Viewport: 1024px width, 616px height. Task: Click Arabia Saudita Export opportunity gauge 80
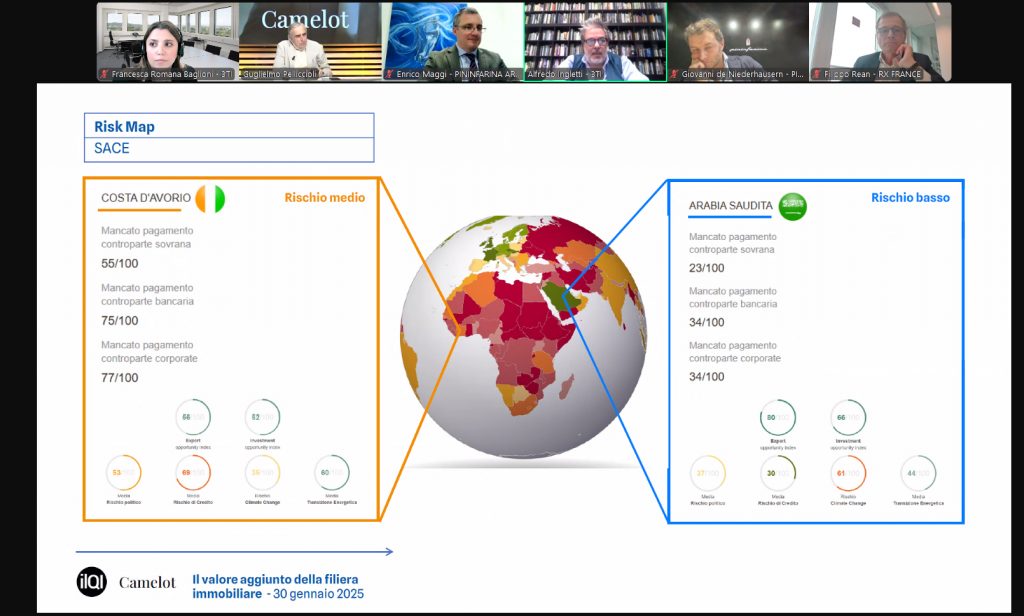[778, 417]
